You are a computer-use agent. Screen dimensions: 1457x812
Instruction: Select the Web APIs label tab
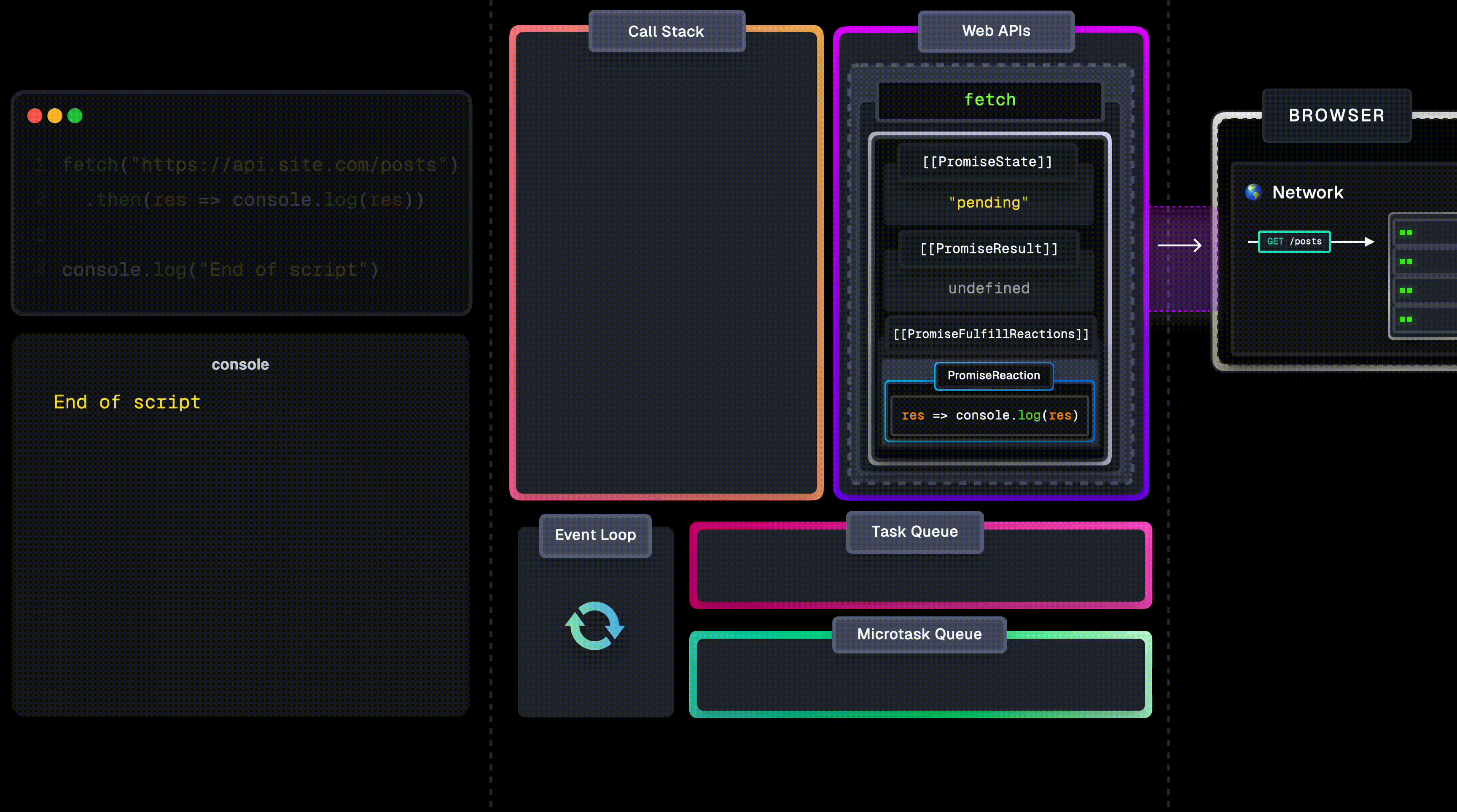click(x=996, y=31)
